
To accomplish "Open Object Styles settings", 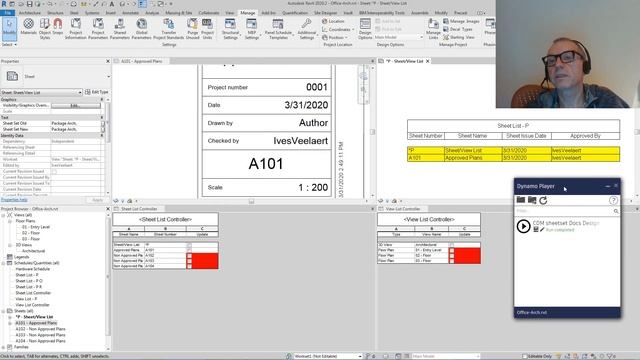I will [x=44, y=28].
